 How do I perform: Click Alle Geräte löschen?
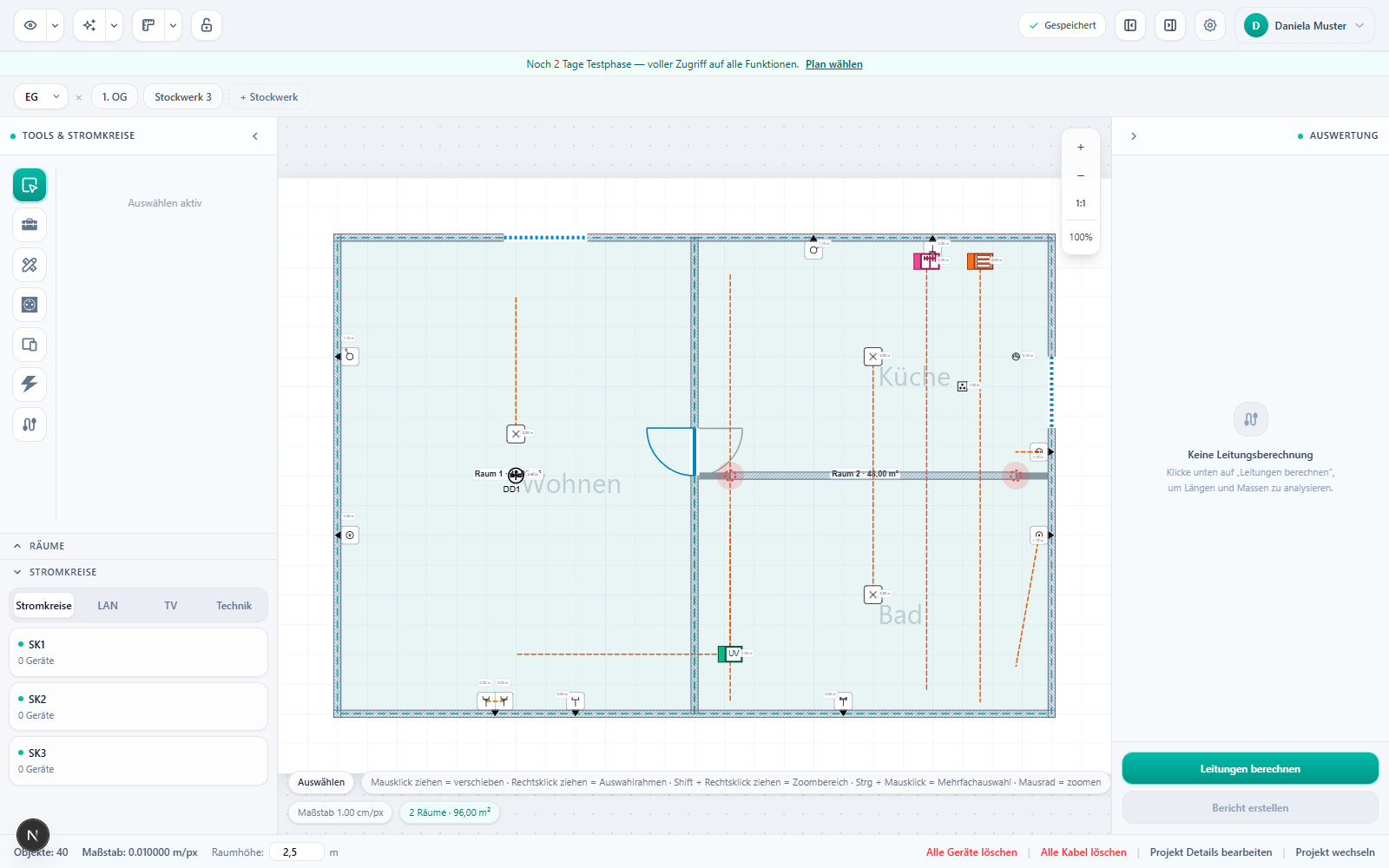[971, 852]
